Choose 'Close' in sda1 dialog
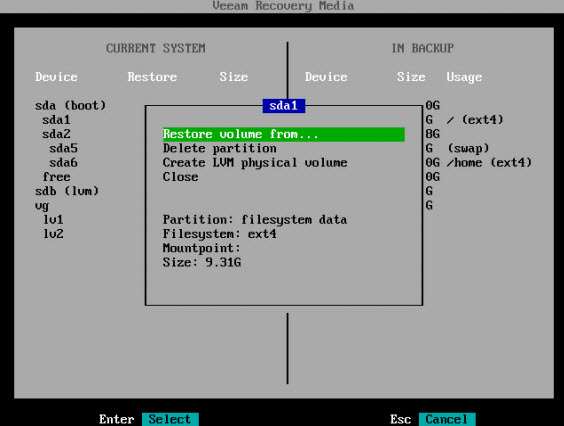 [x=181, y=177]
